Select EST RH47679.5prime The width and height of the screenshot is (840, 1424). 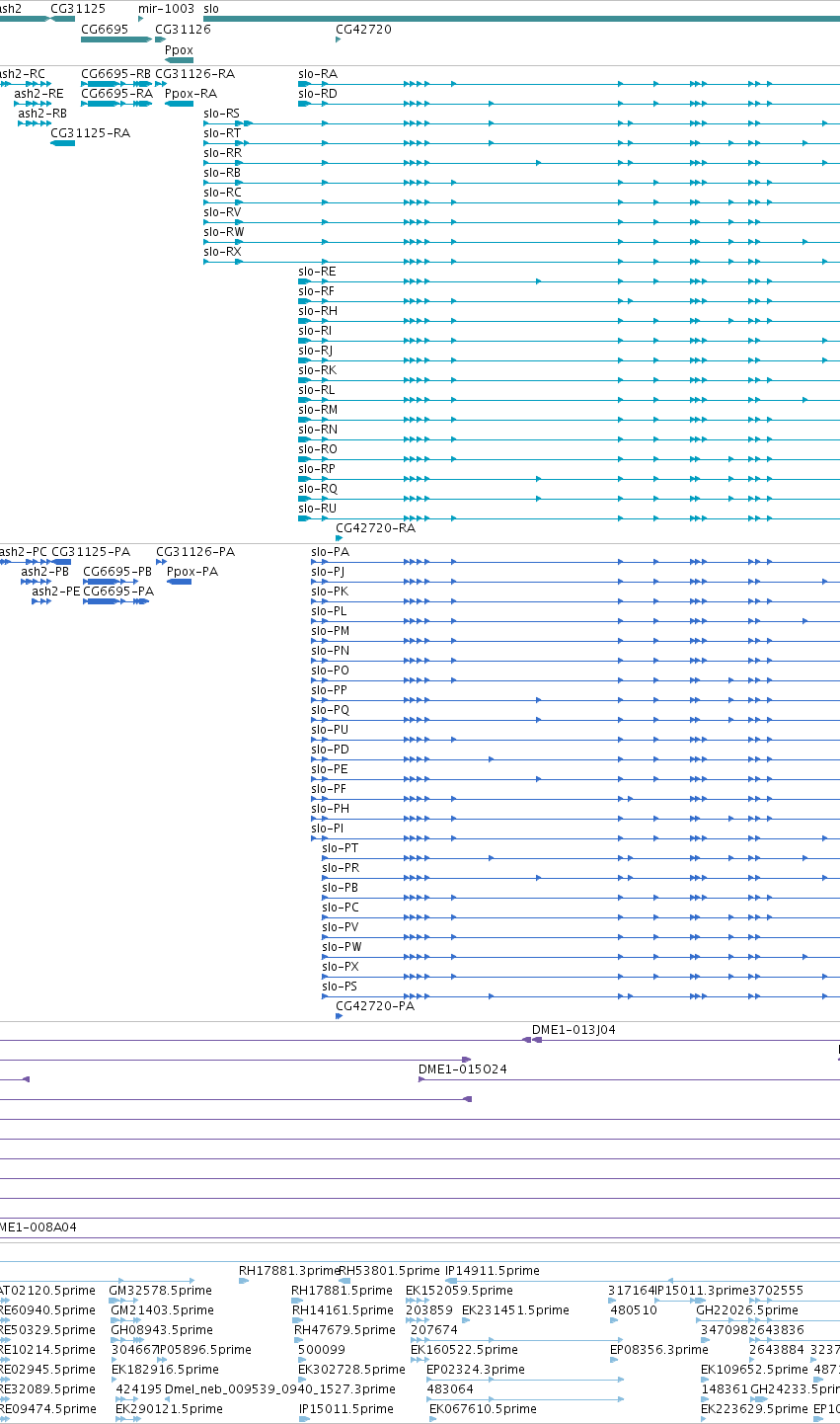click(344, 1330)
